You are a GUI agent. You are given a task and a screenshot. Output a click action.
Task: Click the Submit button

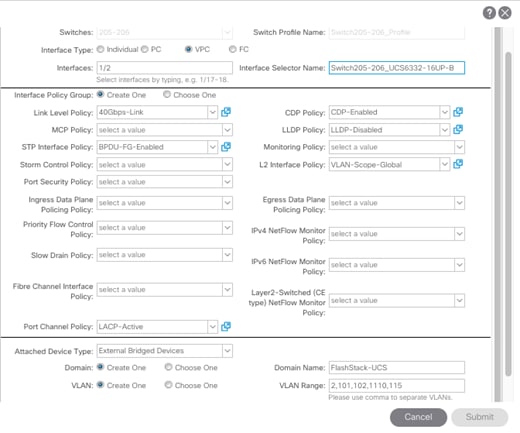480,417
